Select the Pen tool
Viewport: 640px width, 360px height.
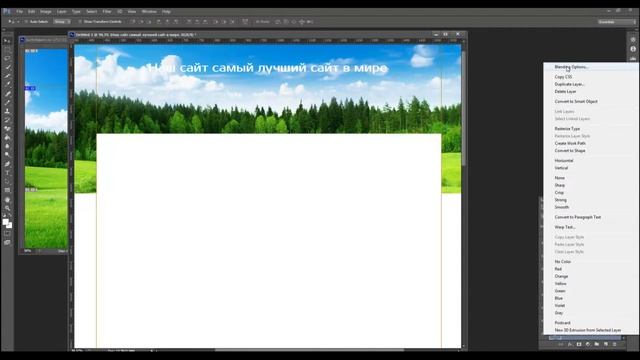point(7,164)
